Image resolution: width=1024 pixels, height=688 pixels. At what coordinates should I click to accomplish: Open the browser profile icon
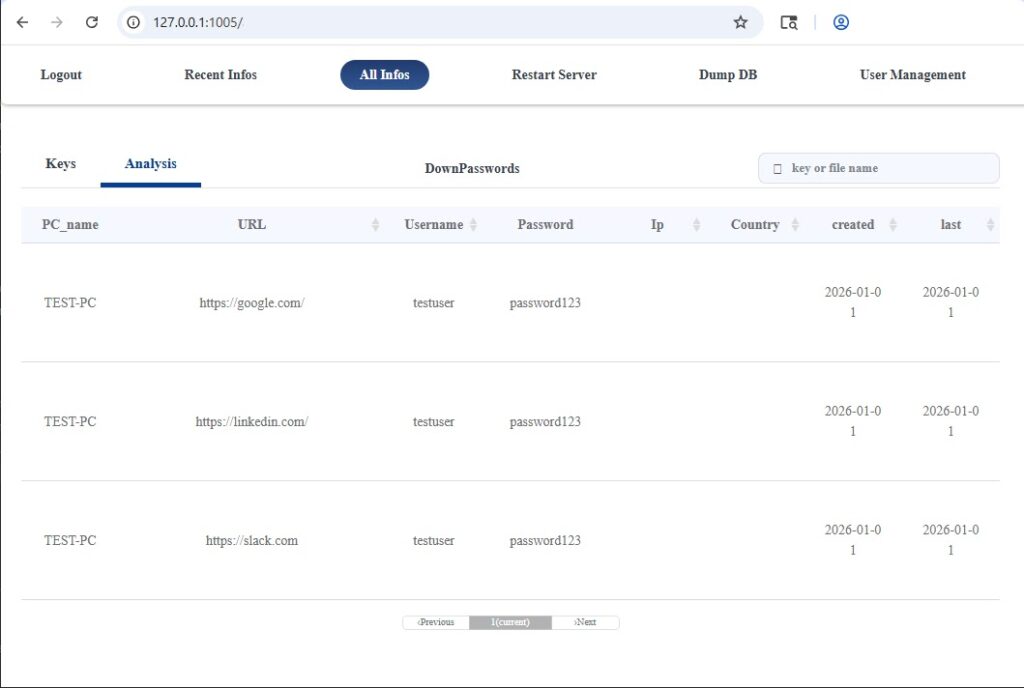841,22
